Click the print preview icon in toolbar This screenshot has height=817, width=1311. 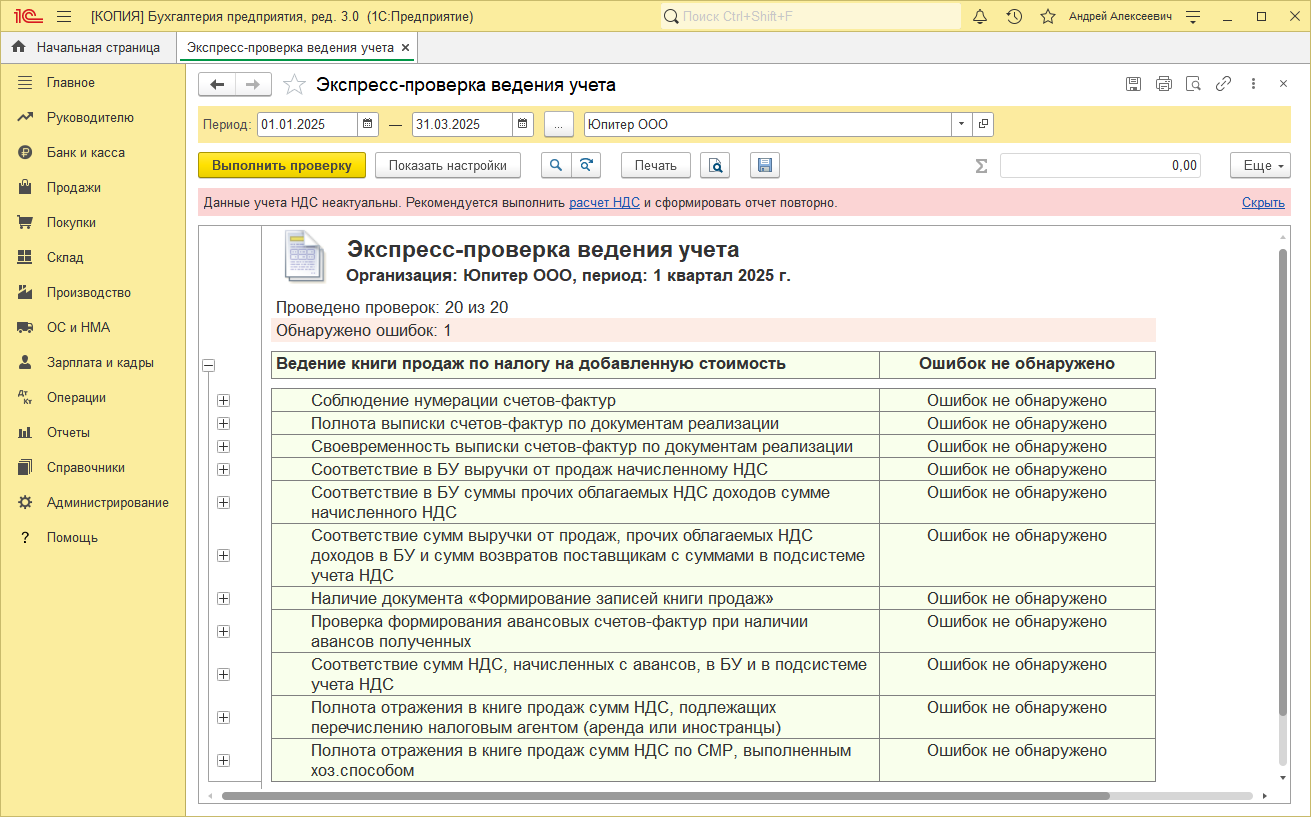715,166
